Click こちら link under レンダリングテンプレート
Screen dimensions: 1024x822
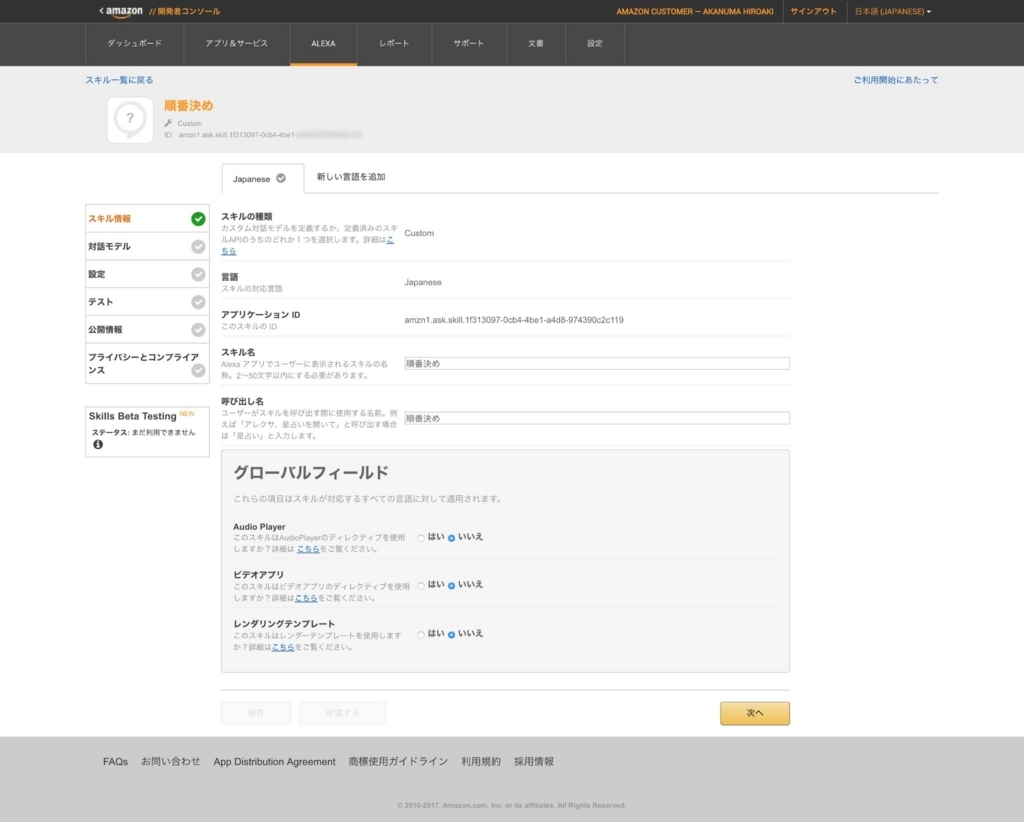coord(283,647)
